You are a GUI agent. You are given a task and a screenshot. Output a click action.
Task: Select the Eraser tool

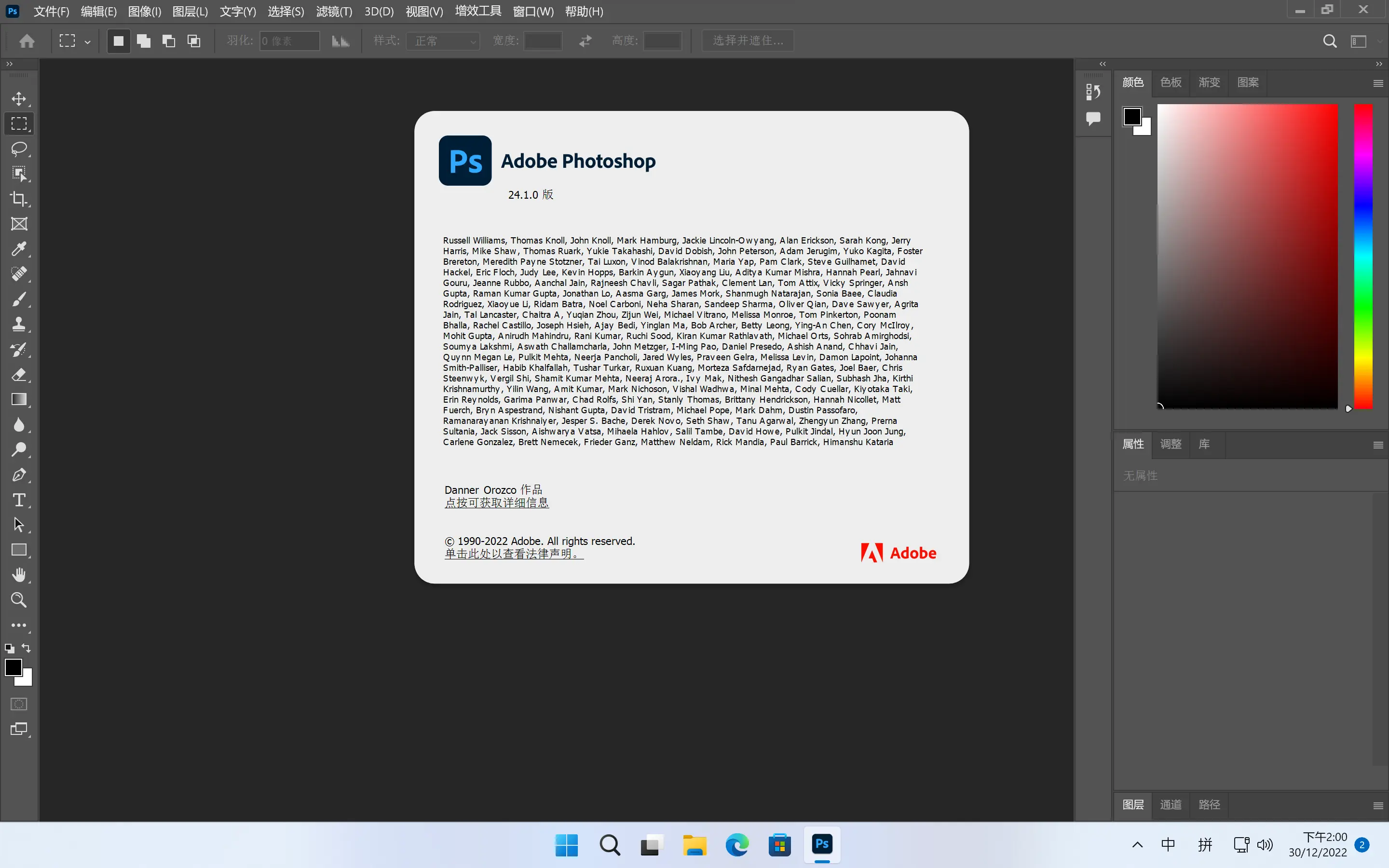[x=19, y=374]
